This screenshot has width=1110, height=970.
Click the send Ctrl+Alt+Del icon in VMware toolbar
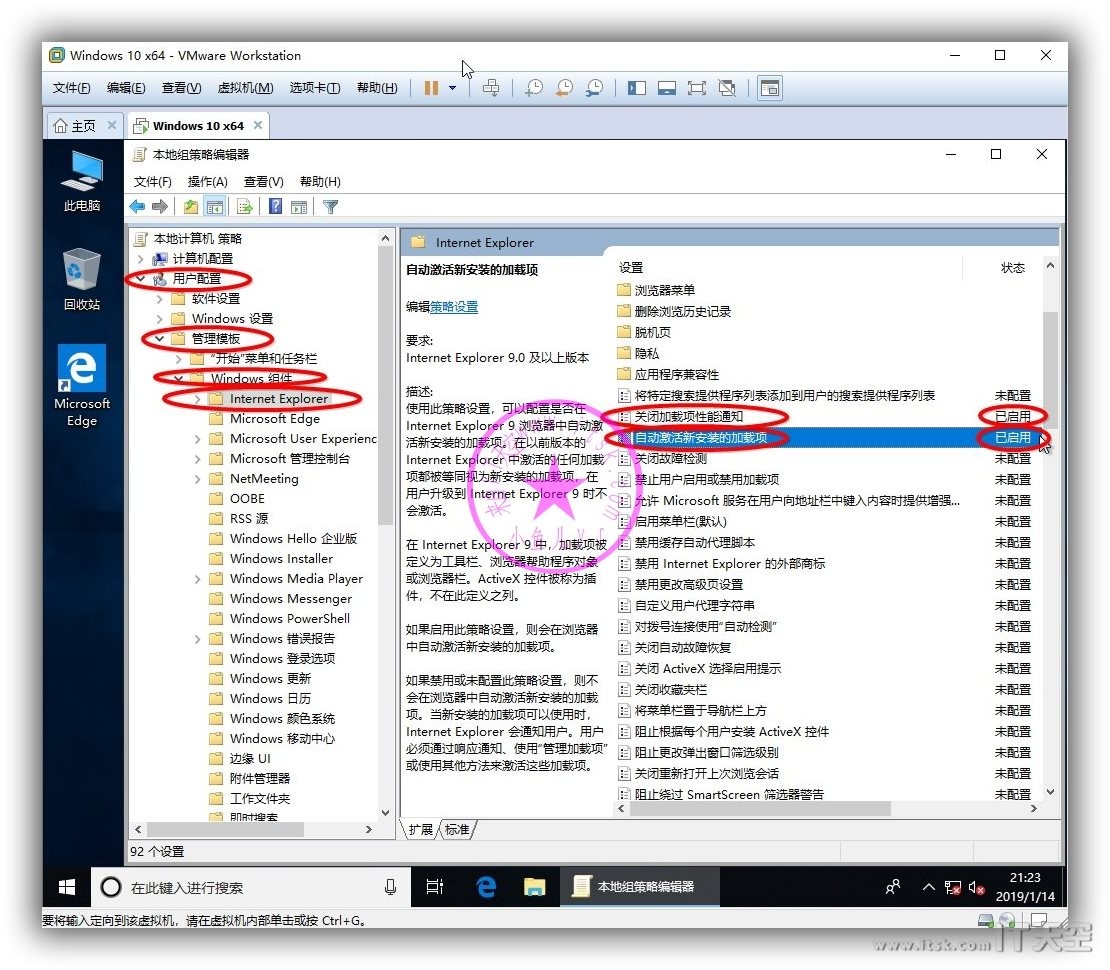(491, 88)
